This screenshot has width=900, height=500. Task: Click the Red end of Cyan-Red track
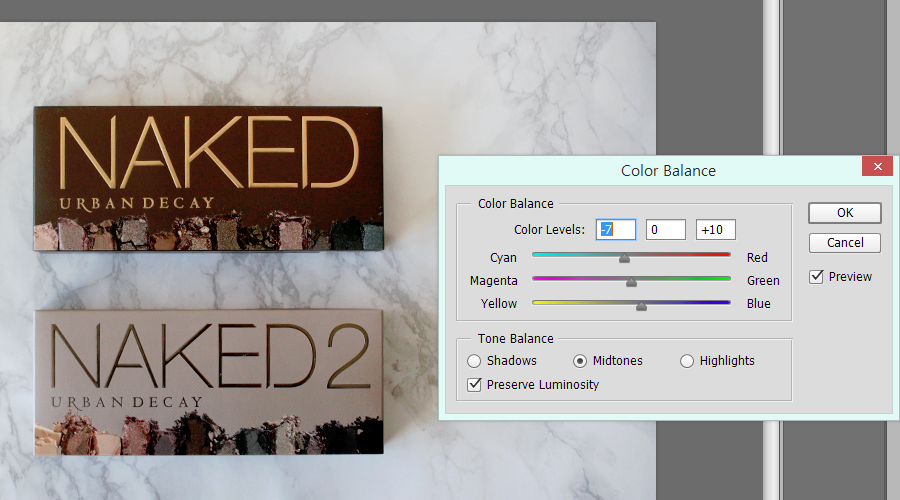tap(727, 255)
